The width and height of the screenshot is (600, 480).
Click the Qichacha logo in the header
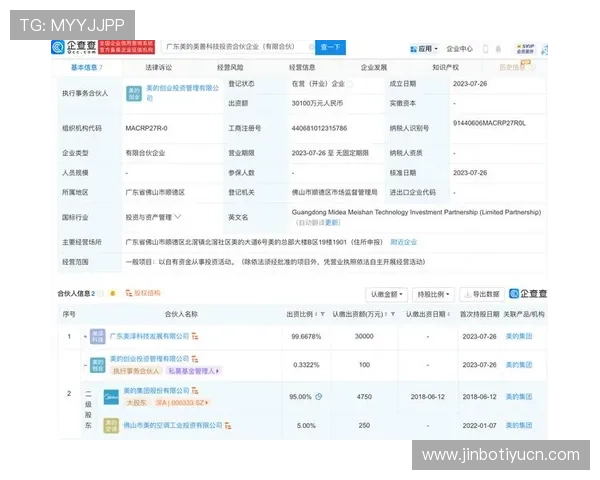[74, 47]
